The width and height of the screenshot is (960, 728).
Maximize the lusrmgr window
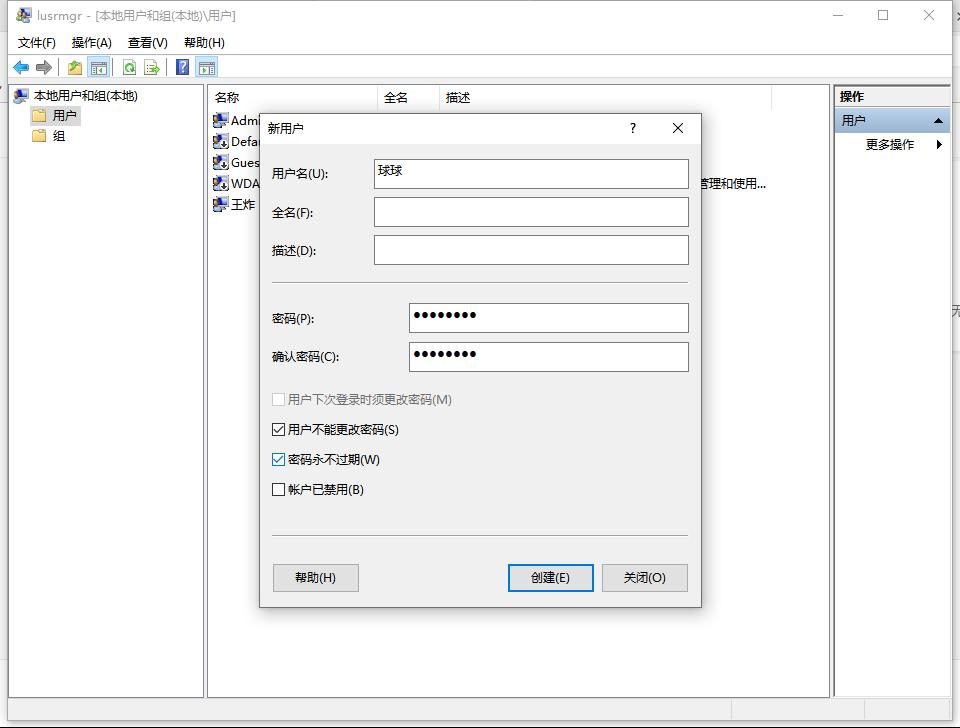(x=883, y=15)
